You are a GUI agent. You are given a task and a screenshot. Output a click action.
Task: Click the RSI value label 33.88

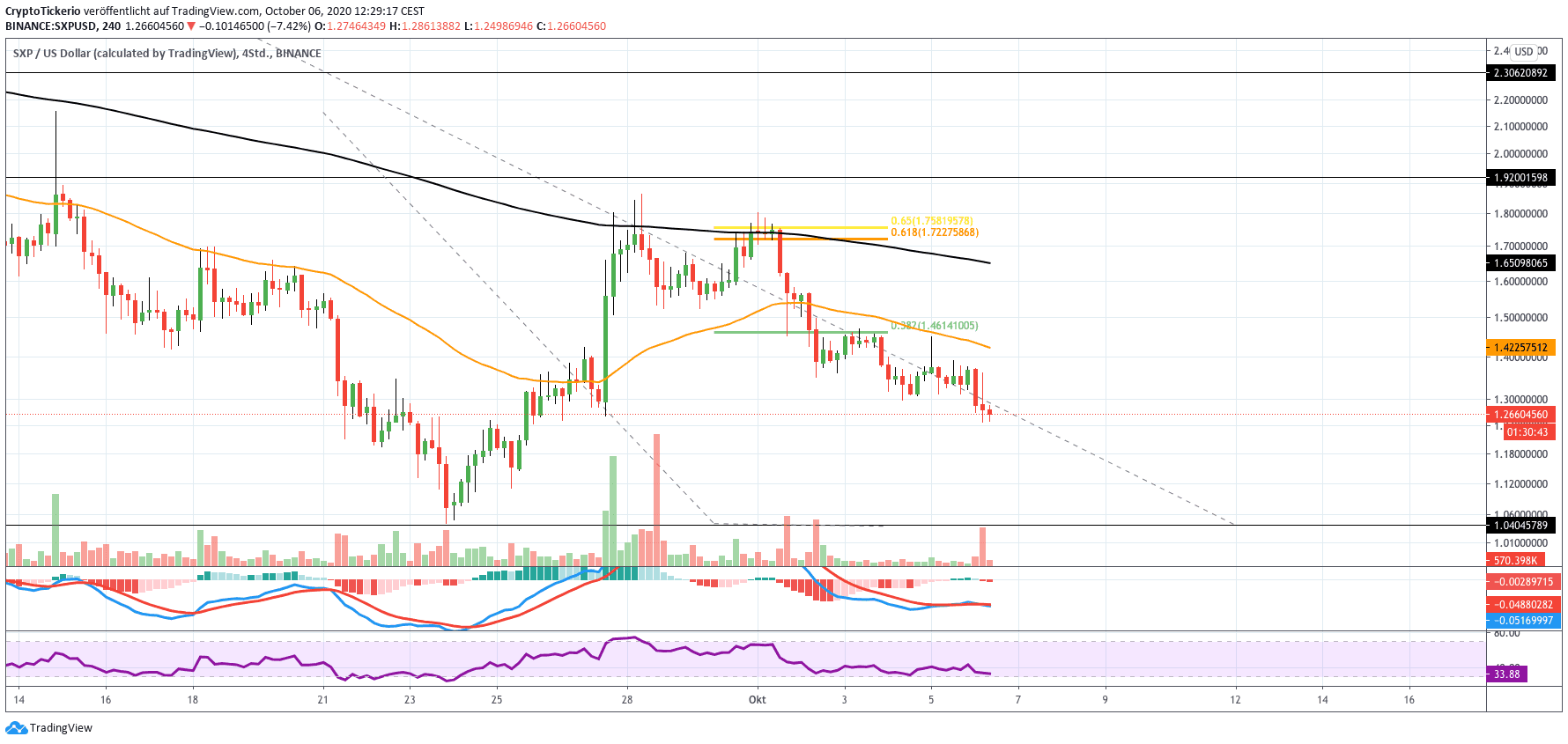(x=1507, y=674)
